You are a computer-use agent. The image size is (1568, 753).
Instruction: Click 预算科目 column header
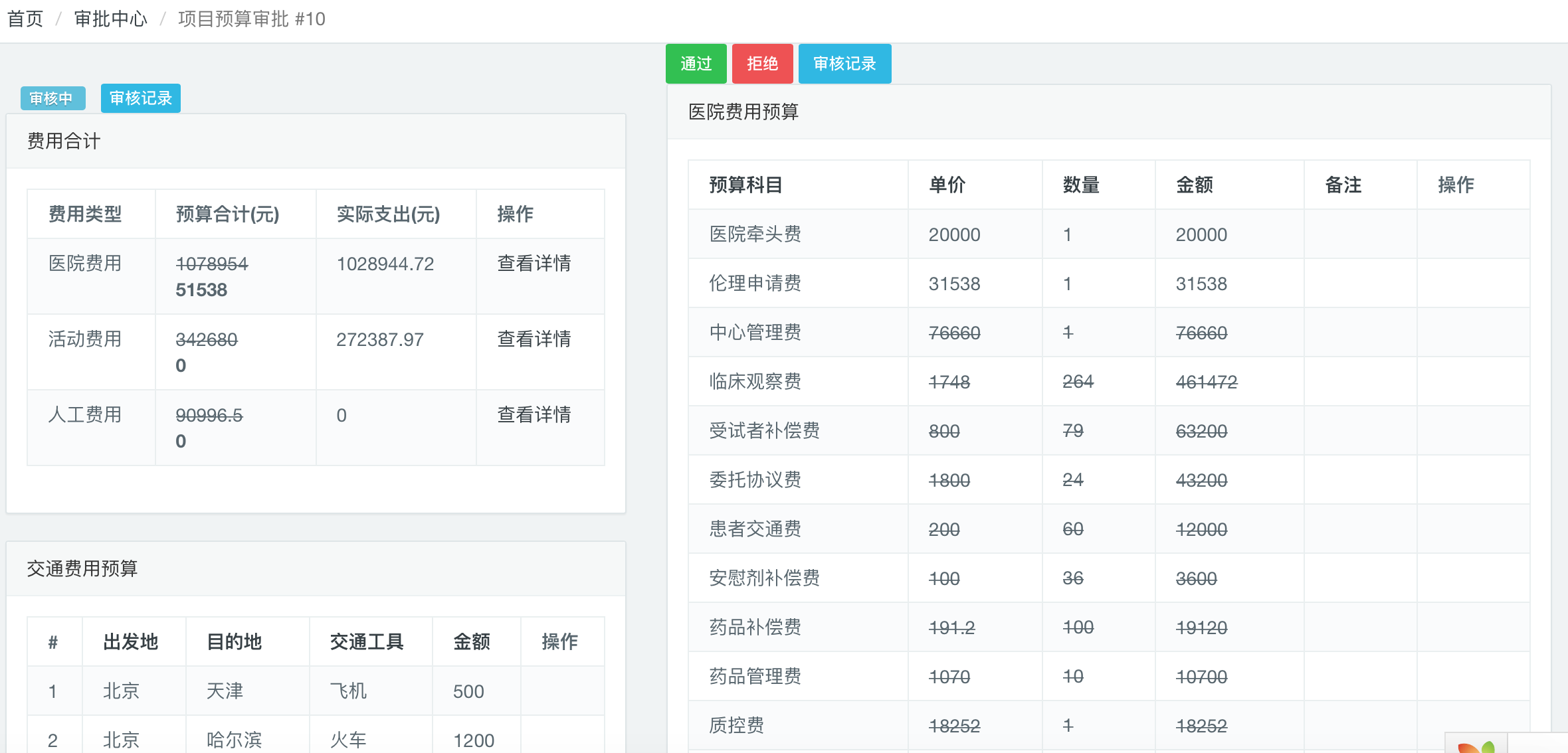point(746,185)
